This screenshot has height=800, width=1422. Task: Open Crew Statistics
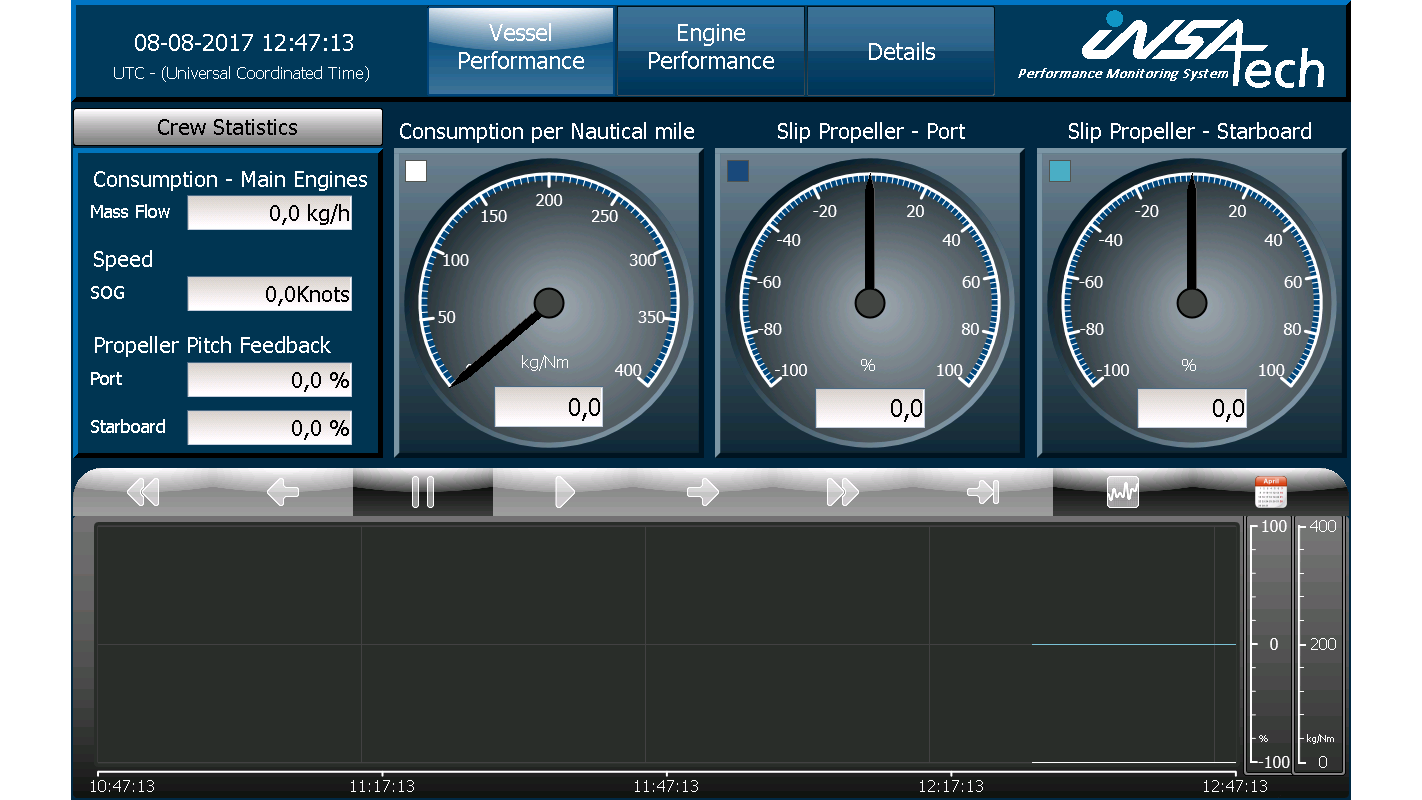coord(227,127)
